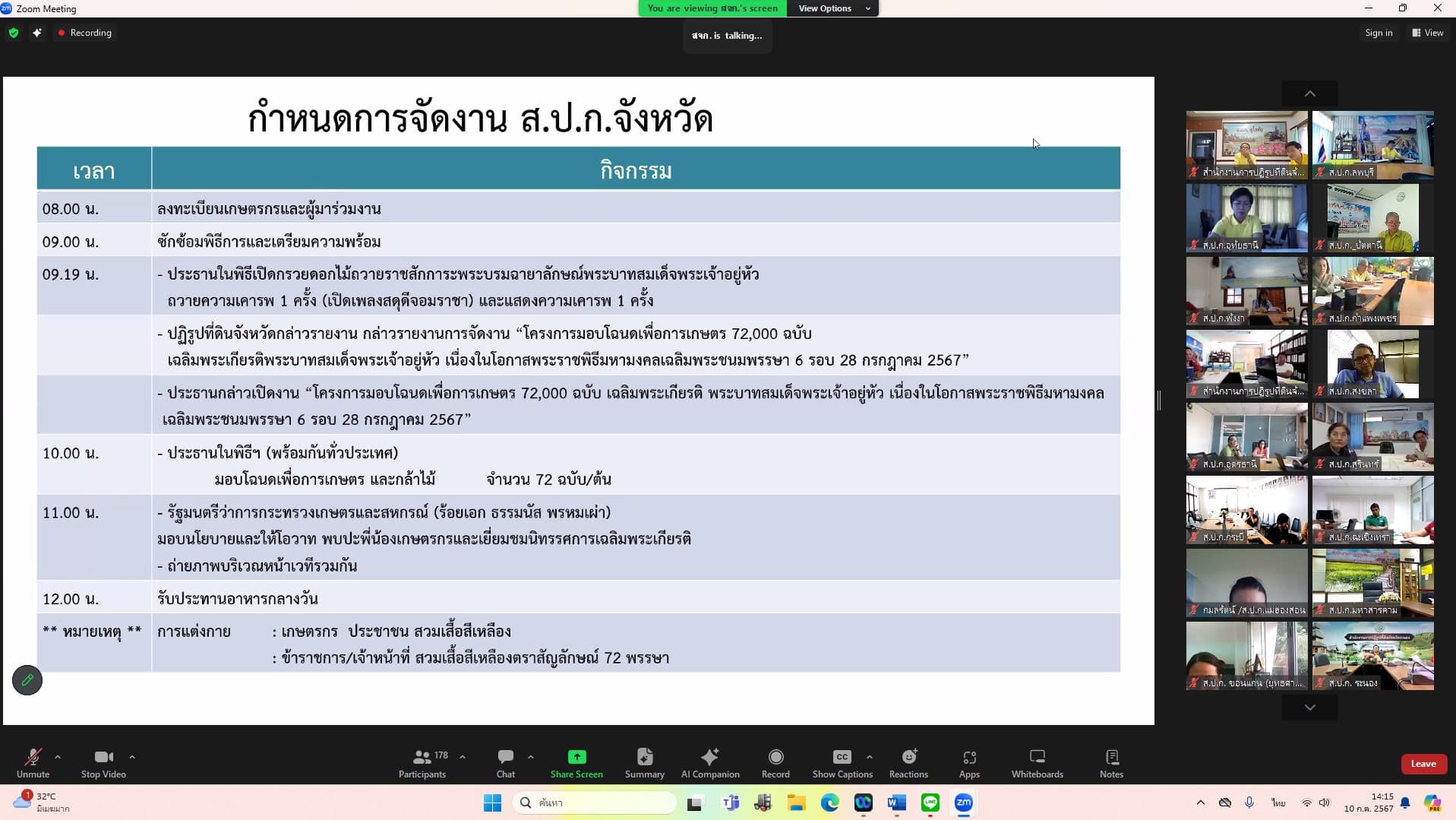The height and width of the screenshot is (820, 1456).
Task: Start Record button
Action: point(775,763)
